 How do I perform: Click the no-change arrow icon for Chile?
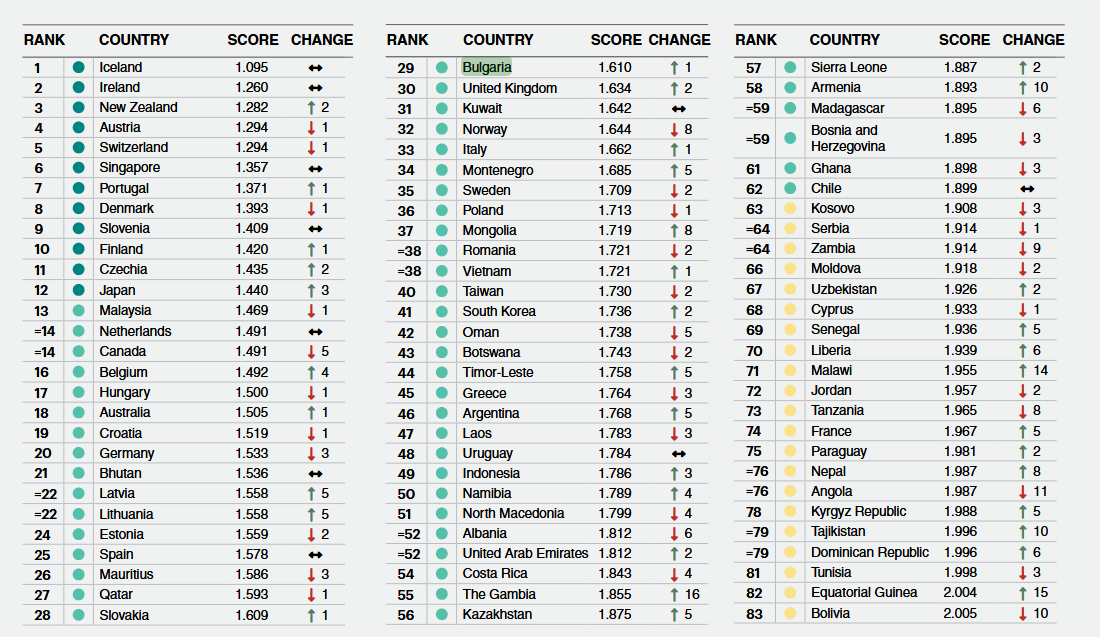coord(1025,189)
